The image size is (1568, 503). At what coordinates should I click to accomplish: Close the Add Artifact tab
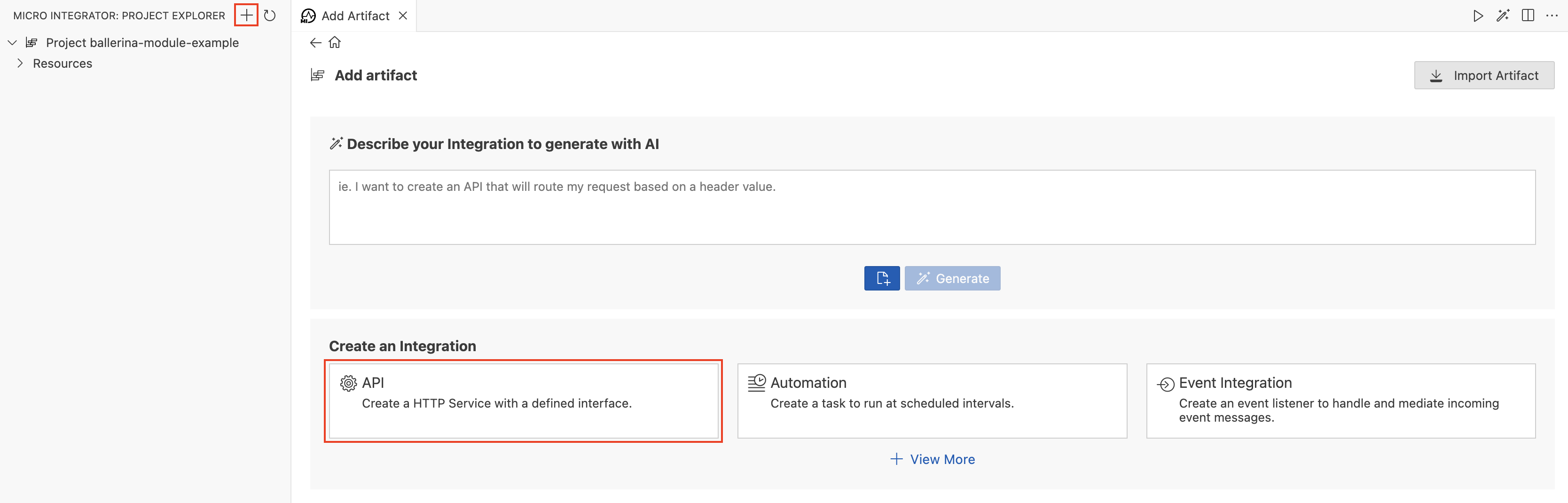(x=402, y=16)
